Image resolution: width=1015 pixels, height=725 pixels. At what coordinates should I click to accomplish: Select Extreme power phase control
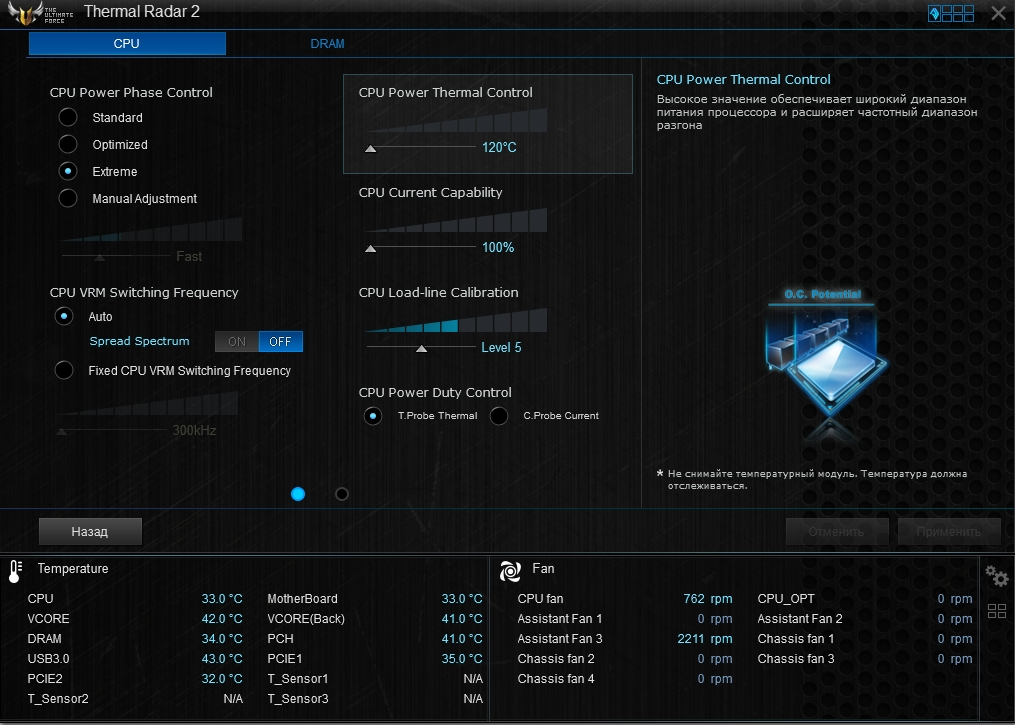tap(67, 172)
